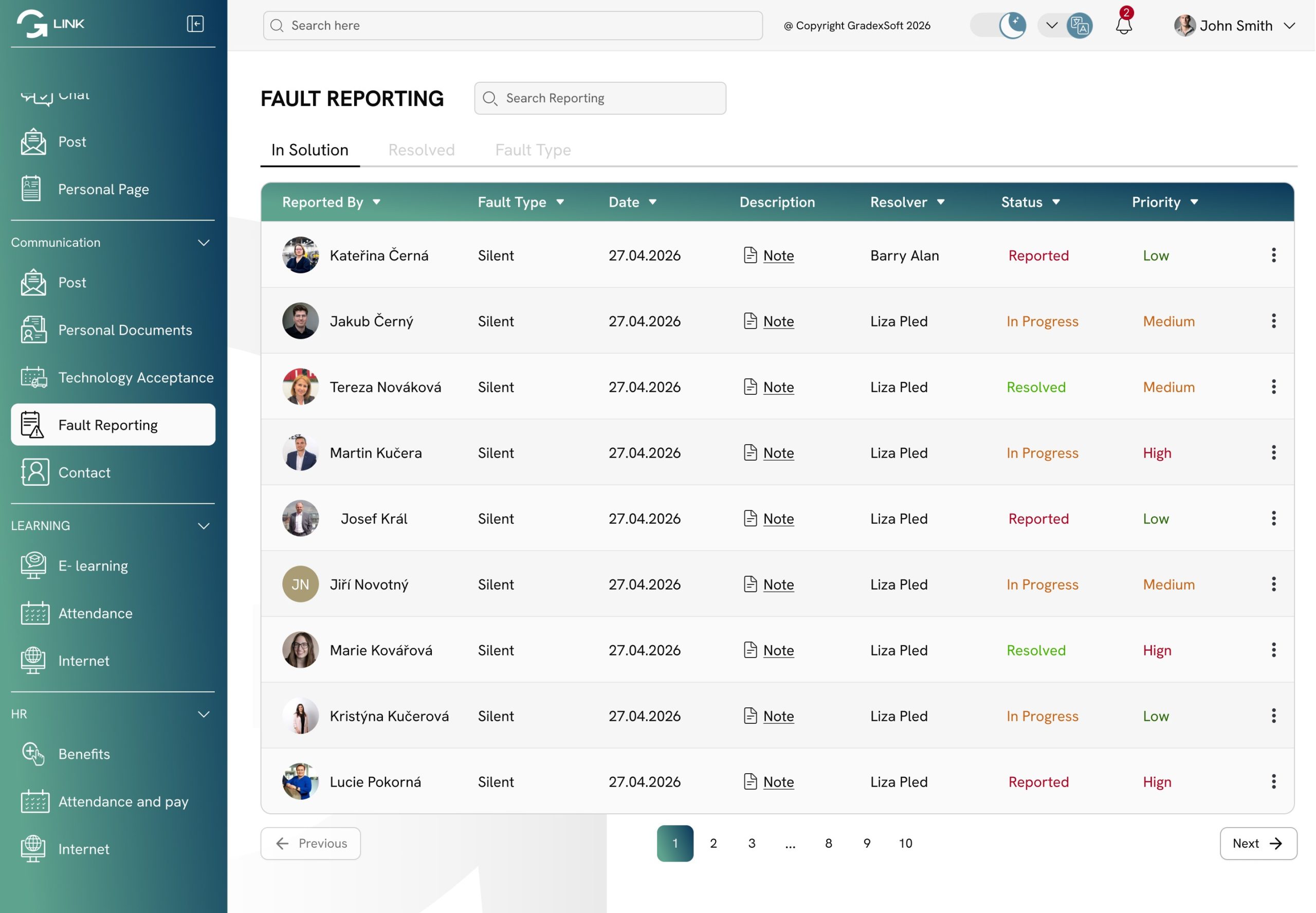1316x913 pixels.
Task: Open three-dot menu for Kateřina Černá
Action: pyautogui.click(x=1273, y=255)
